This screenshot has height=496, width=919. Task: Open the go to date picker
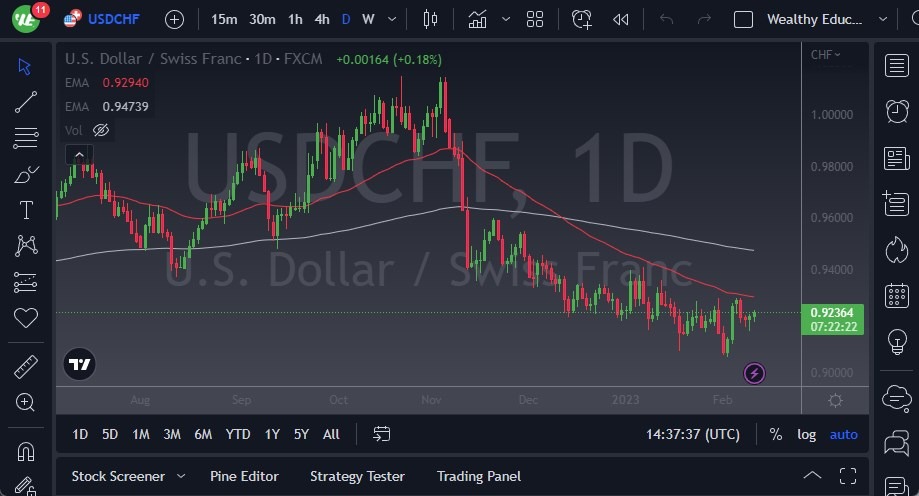click(x=382, y=434)
